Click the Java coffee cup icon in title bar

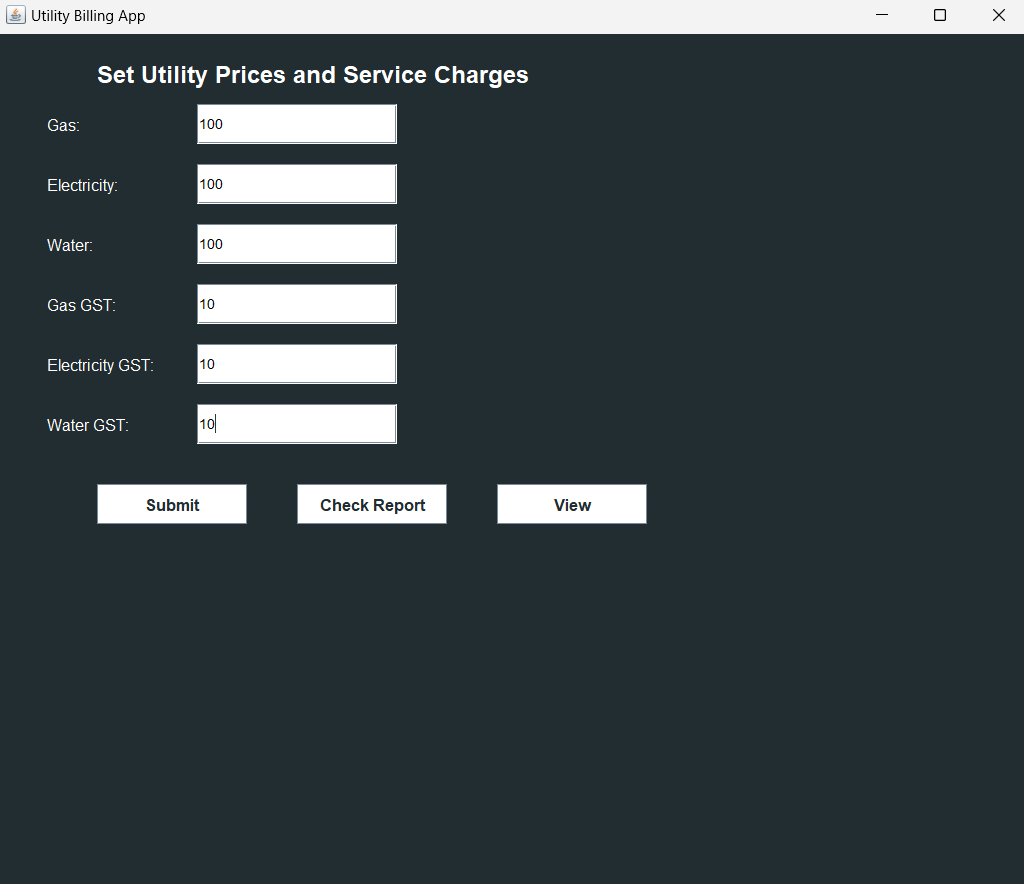pyautogui.click(x=15, y=15)
